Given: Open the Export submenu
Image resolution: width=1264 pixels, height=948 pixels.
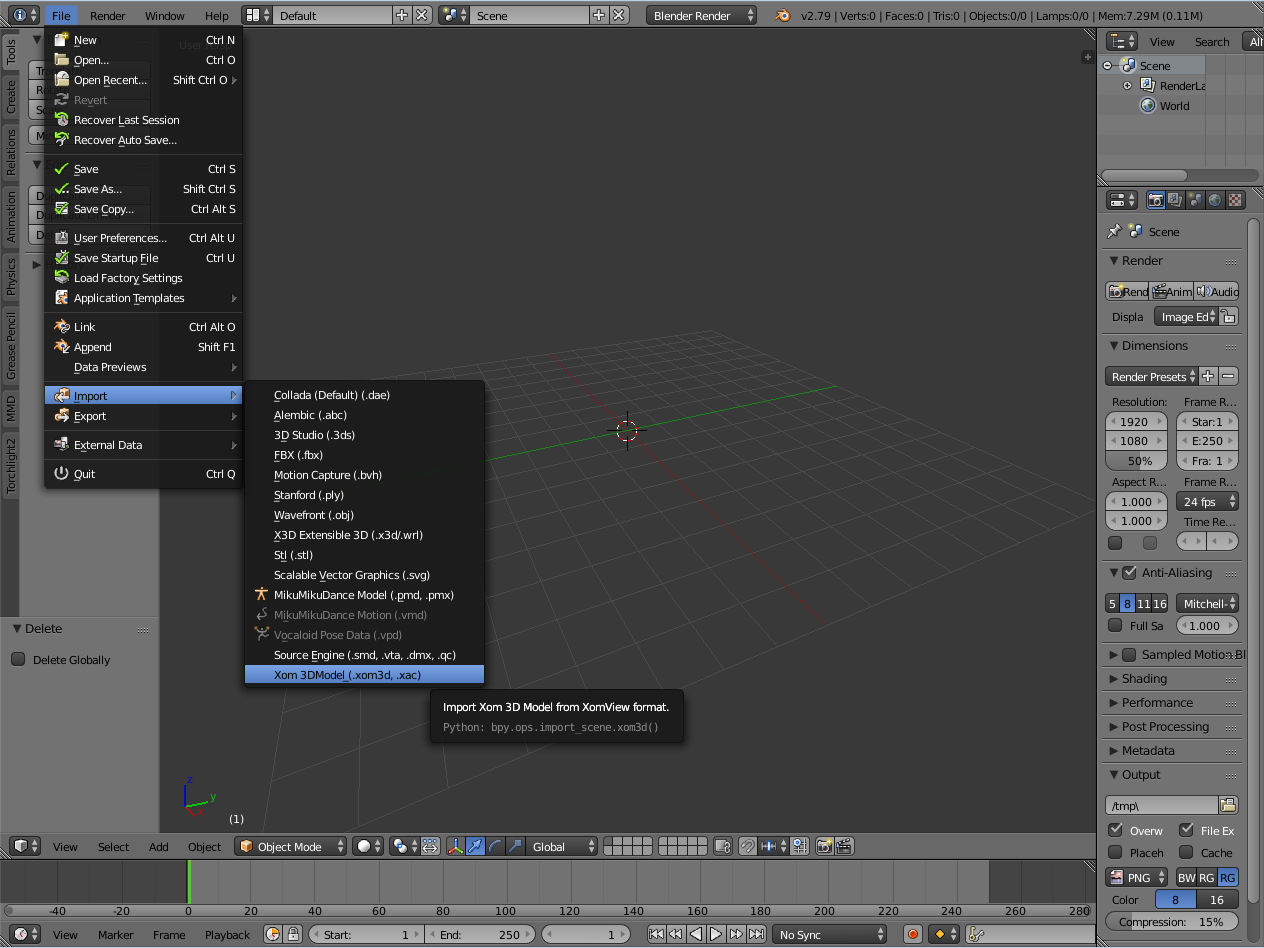Looking at the screenshot, I should point(144,416).
